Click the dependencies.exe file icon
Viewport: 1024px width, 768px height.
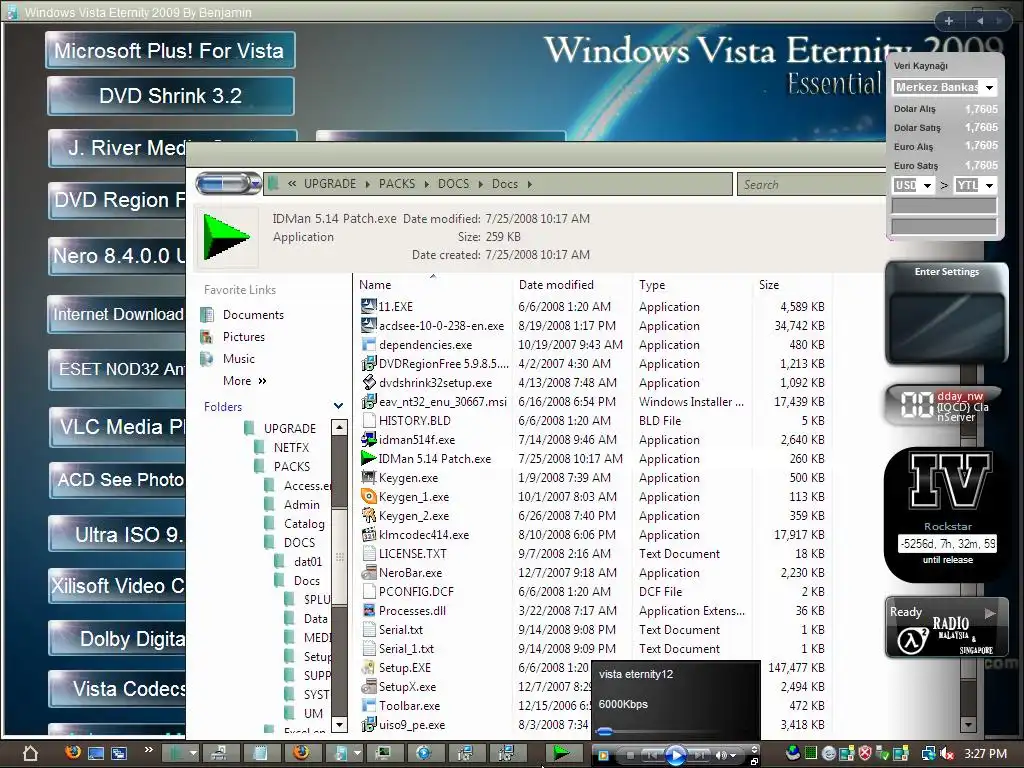368,344
